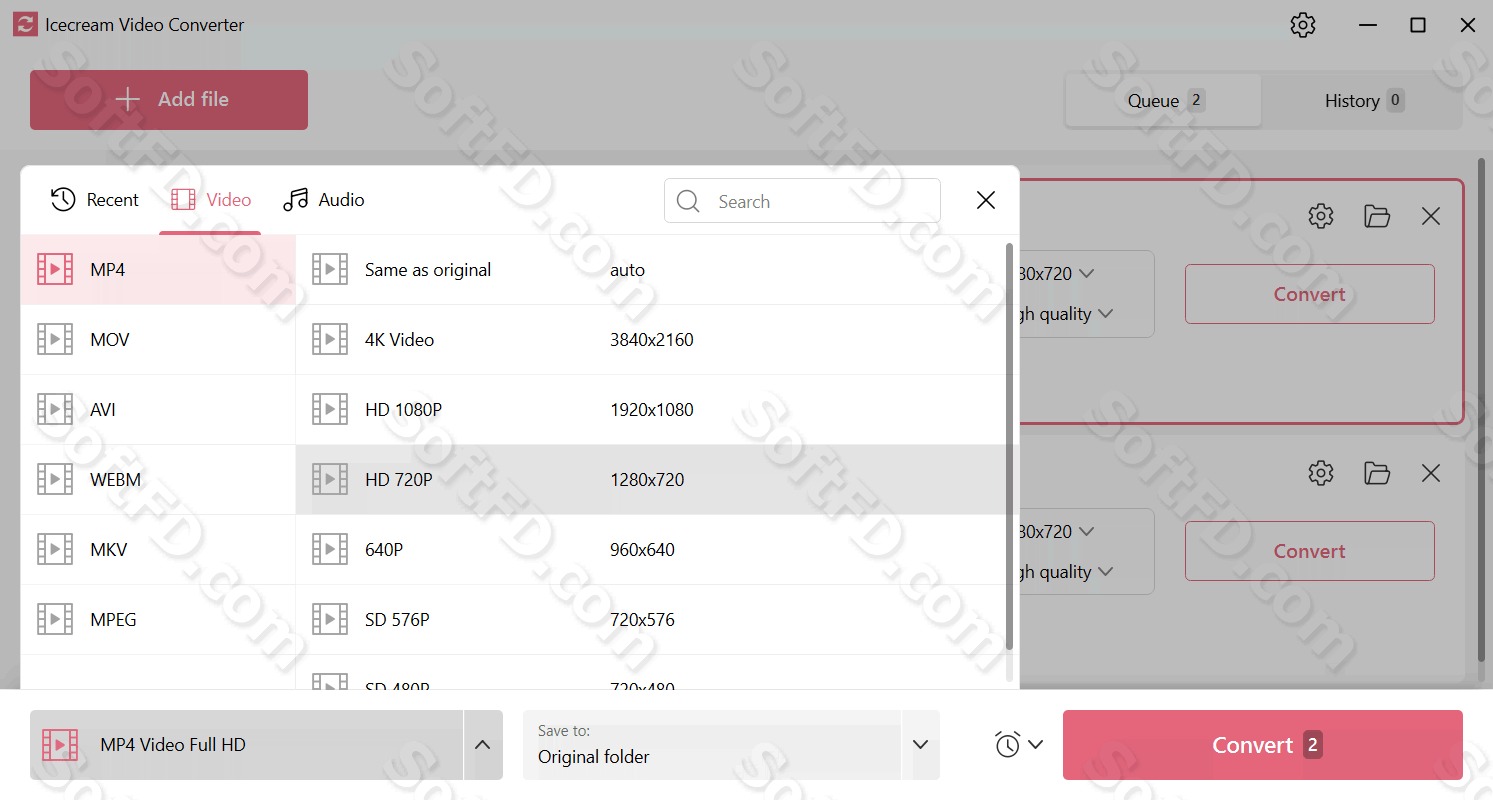Remove second queue item with X
Screen dimensions: 1493x800
tap(1431, 473)
